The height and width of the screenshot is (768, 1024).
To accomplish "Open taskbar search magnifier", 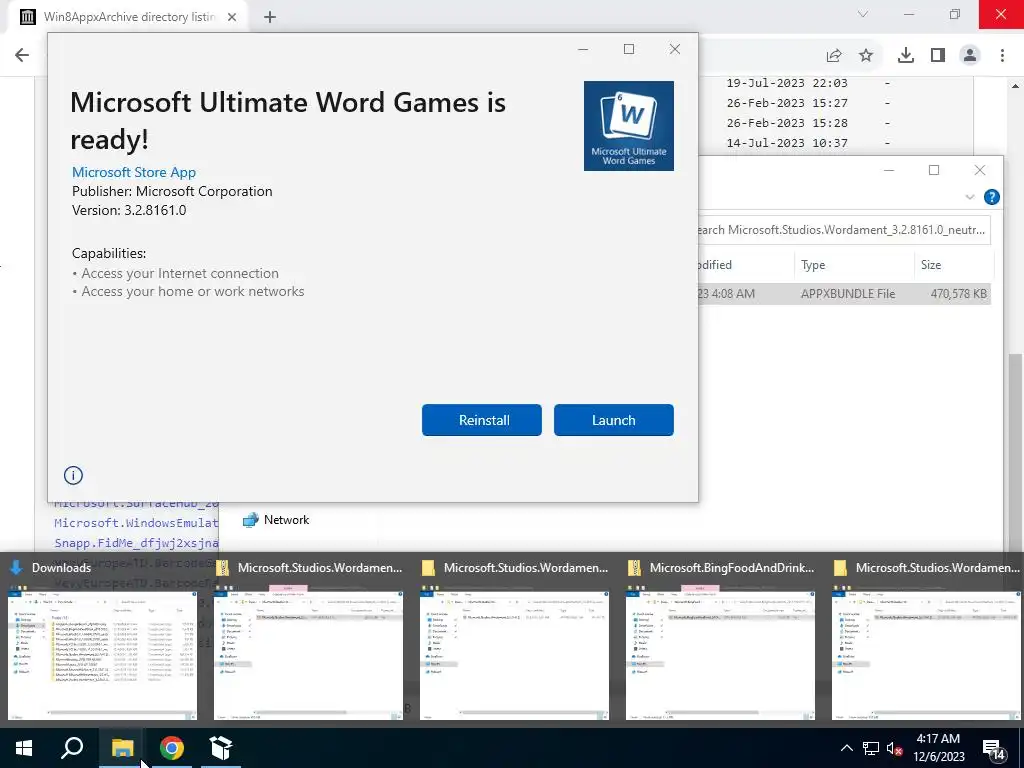I will click(72, 748).
